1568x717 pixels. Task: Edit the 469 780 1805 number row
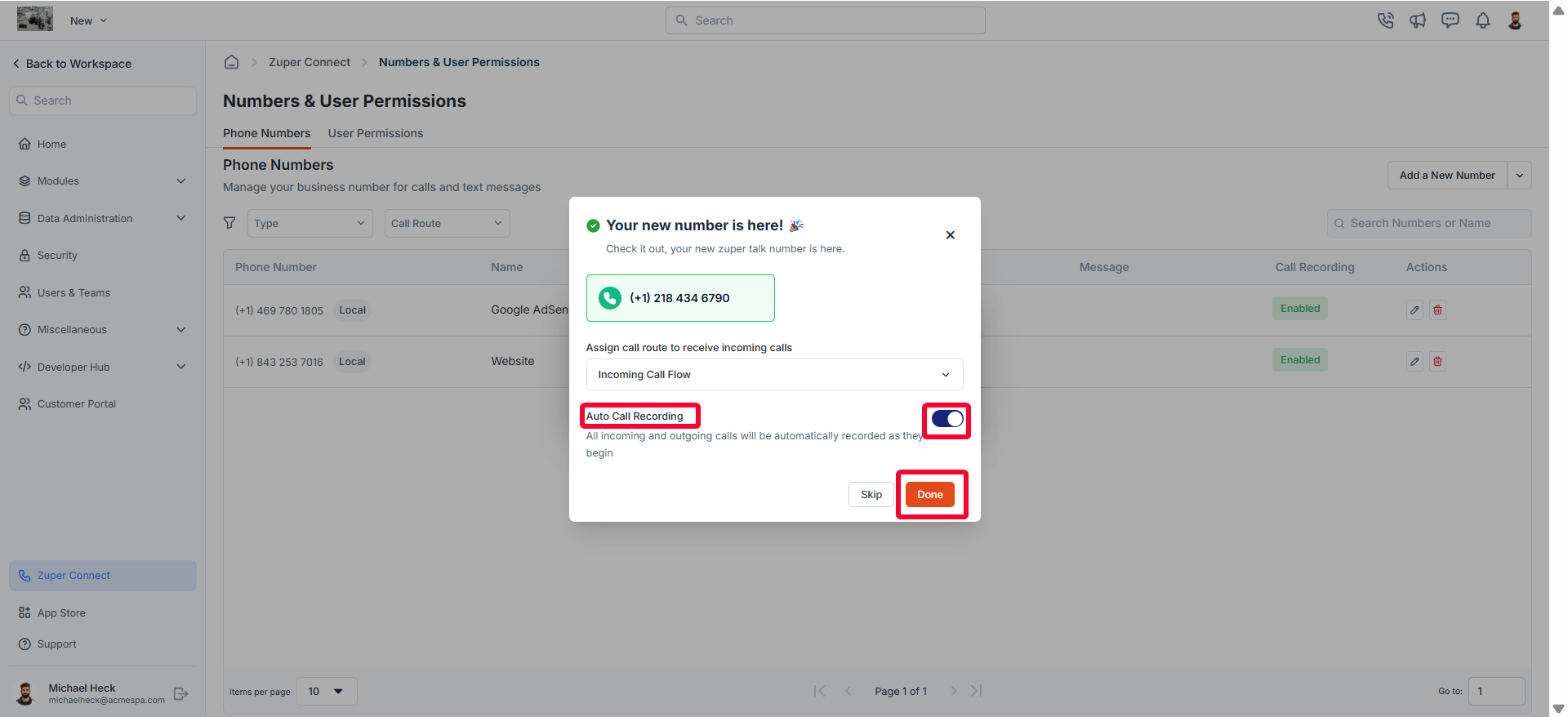1414,310
